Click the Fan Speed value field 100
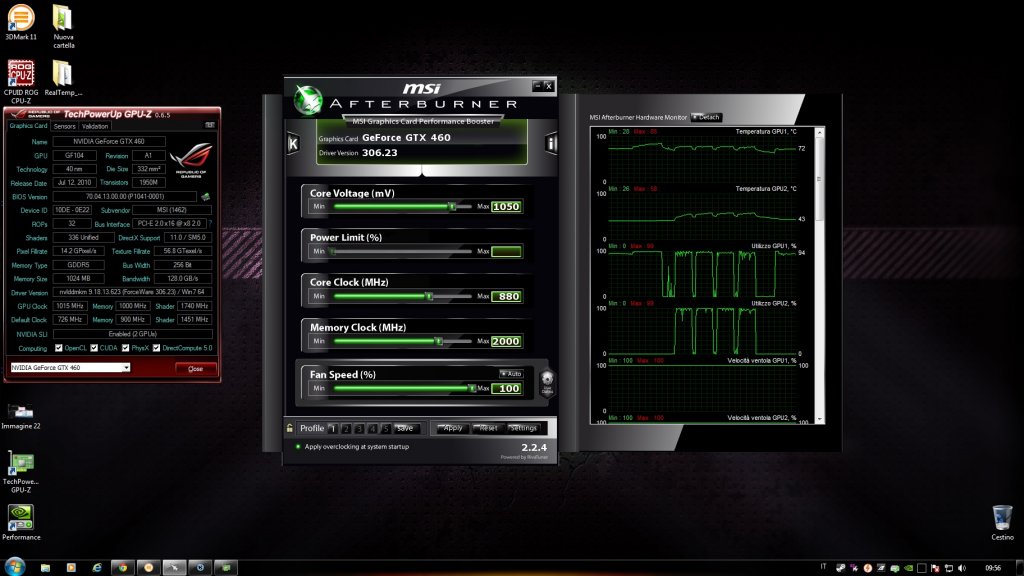1024x576 pixels. 506,388
